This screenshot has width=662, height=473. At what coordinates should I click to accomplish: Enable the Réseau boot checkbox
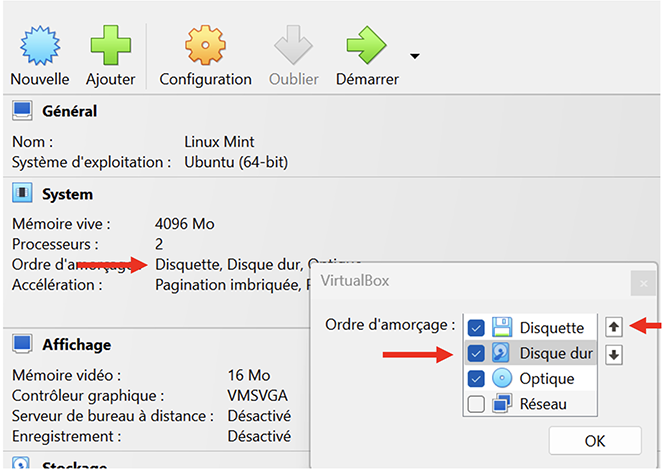pos(476,404)
